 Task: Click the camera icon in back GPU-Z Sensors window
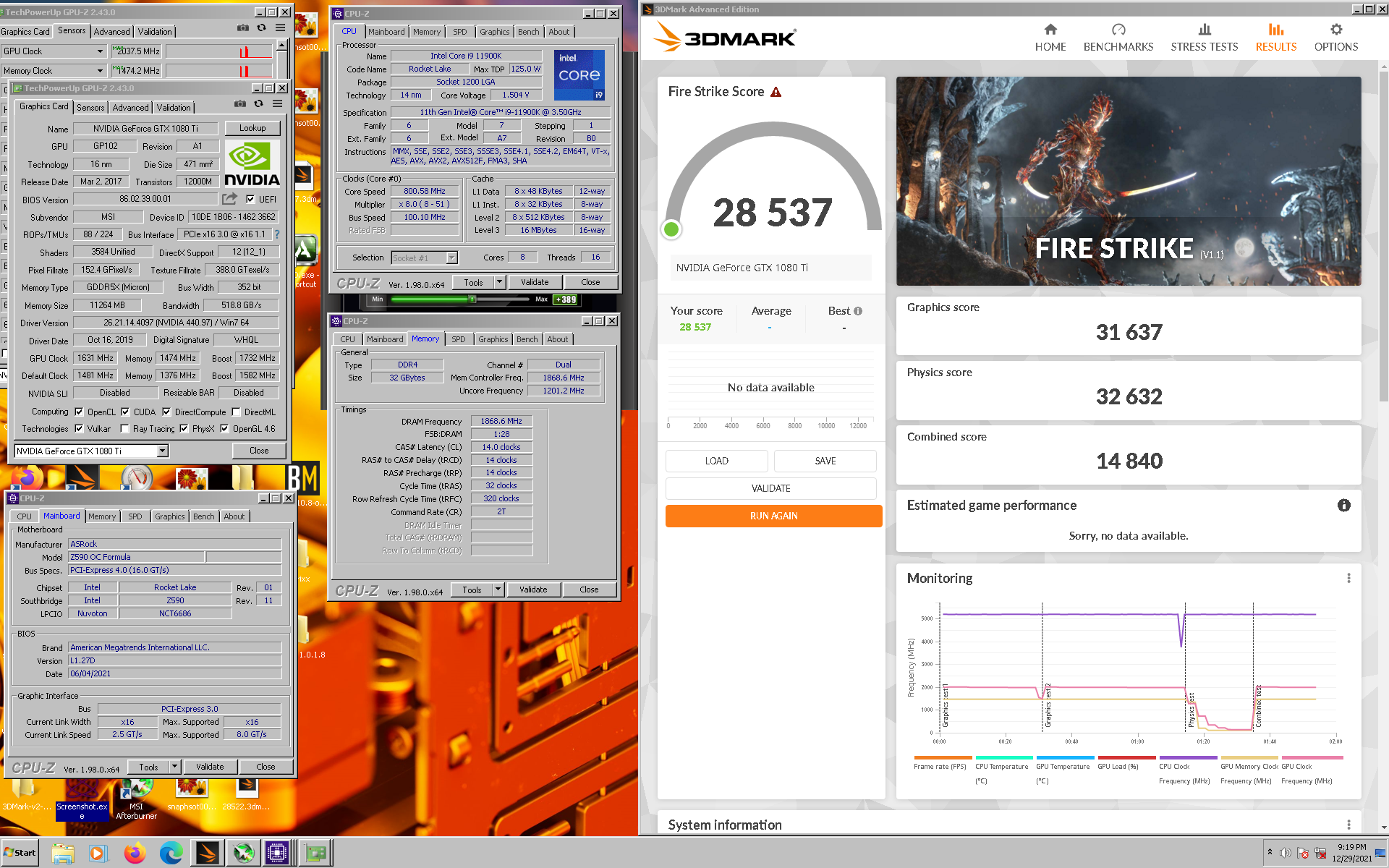(243, 28)
